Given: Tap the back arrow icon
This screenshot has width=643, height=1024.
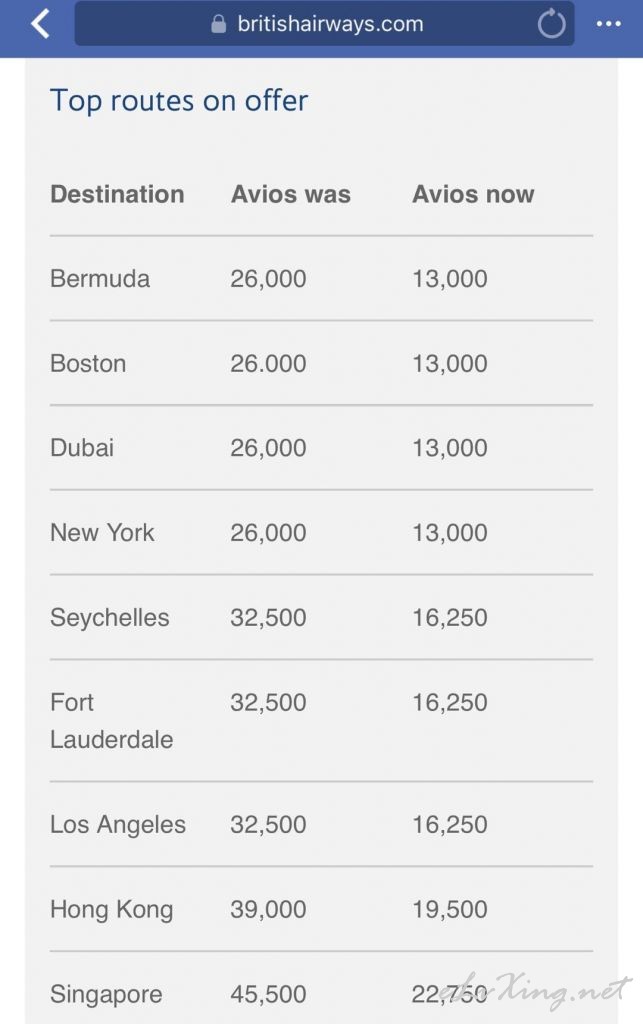Looking at the screenshot, I should click(40, 24).
